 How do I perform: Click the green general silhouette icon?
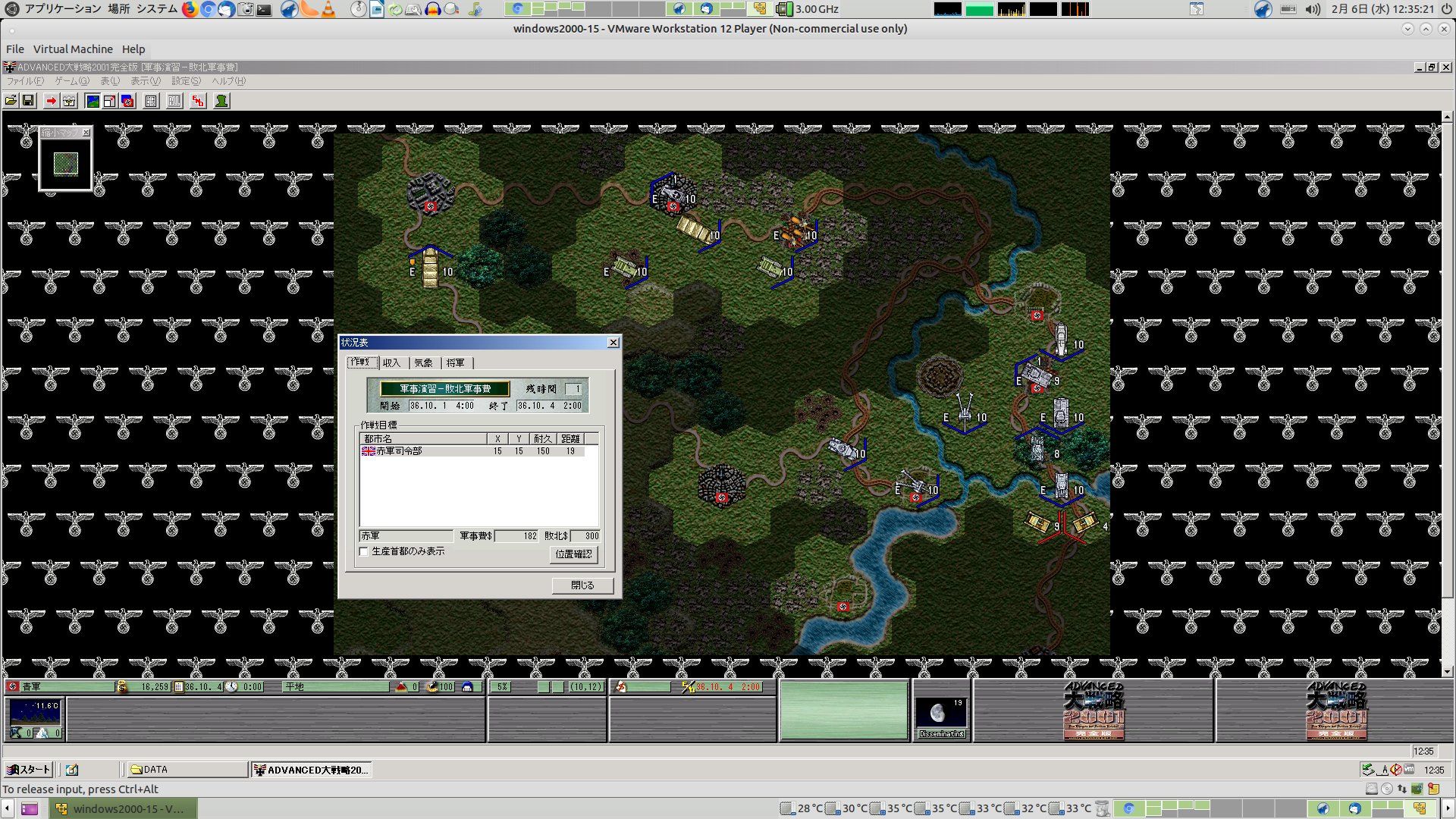pyautogui.click(x=221, y=101)
